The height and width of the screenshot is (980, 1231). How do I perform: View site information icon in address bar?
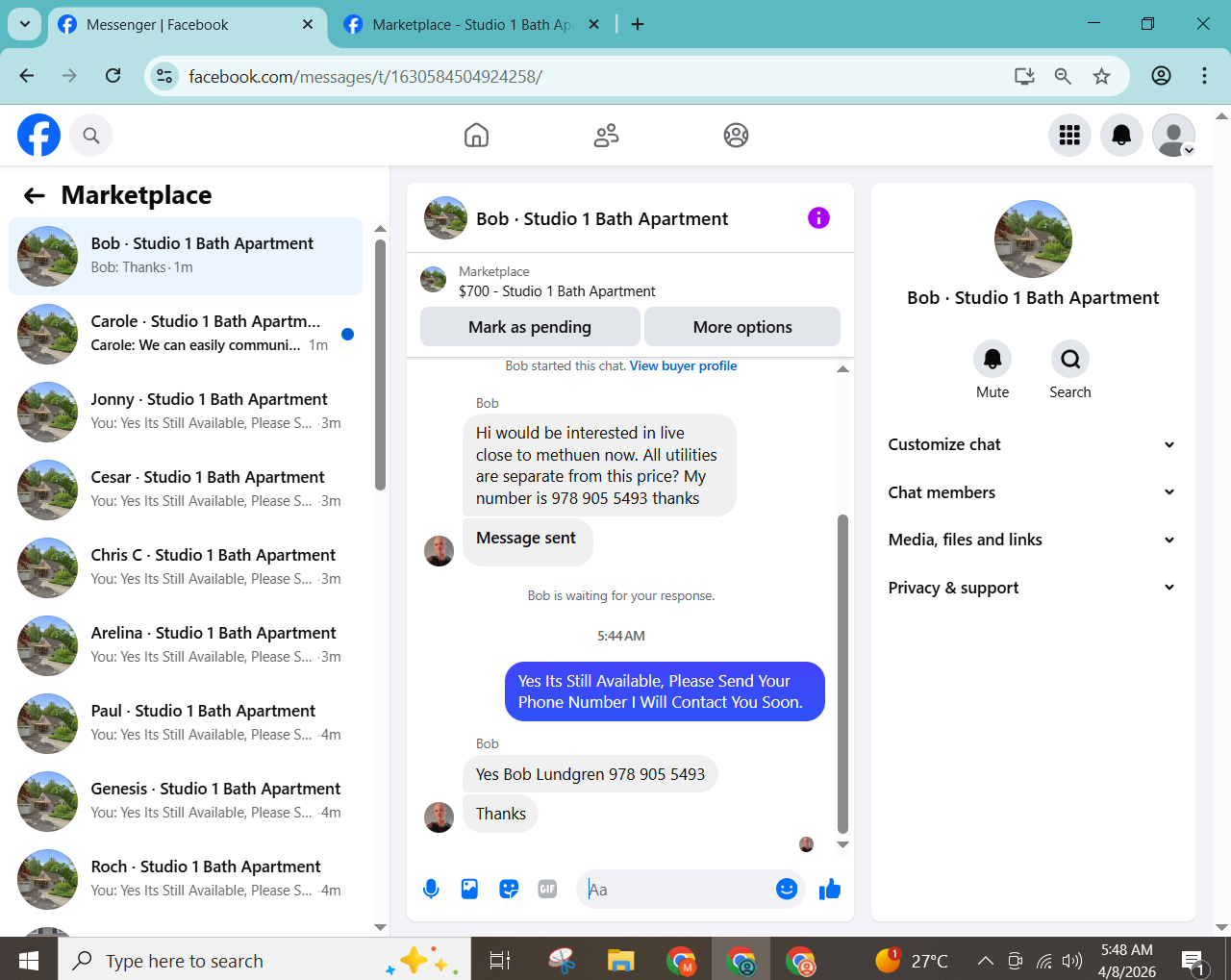(164, 76)
